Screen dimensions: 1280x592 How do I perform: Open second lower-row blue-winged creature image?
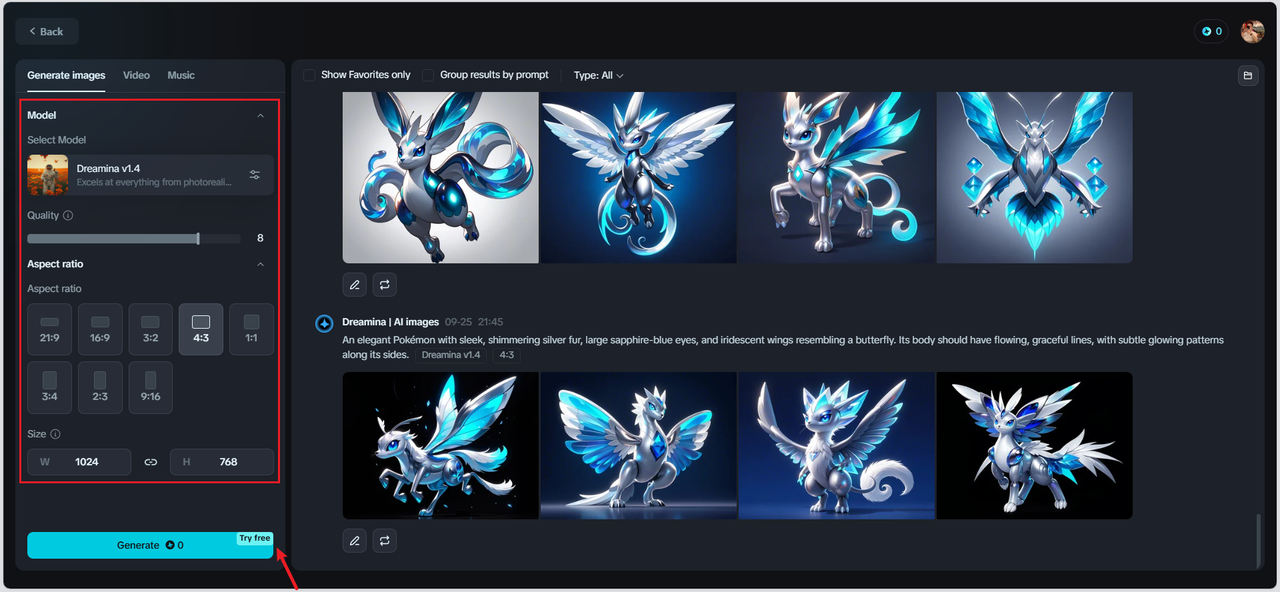638,445
